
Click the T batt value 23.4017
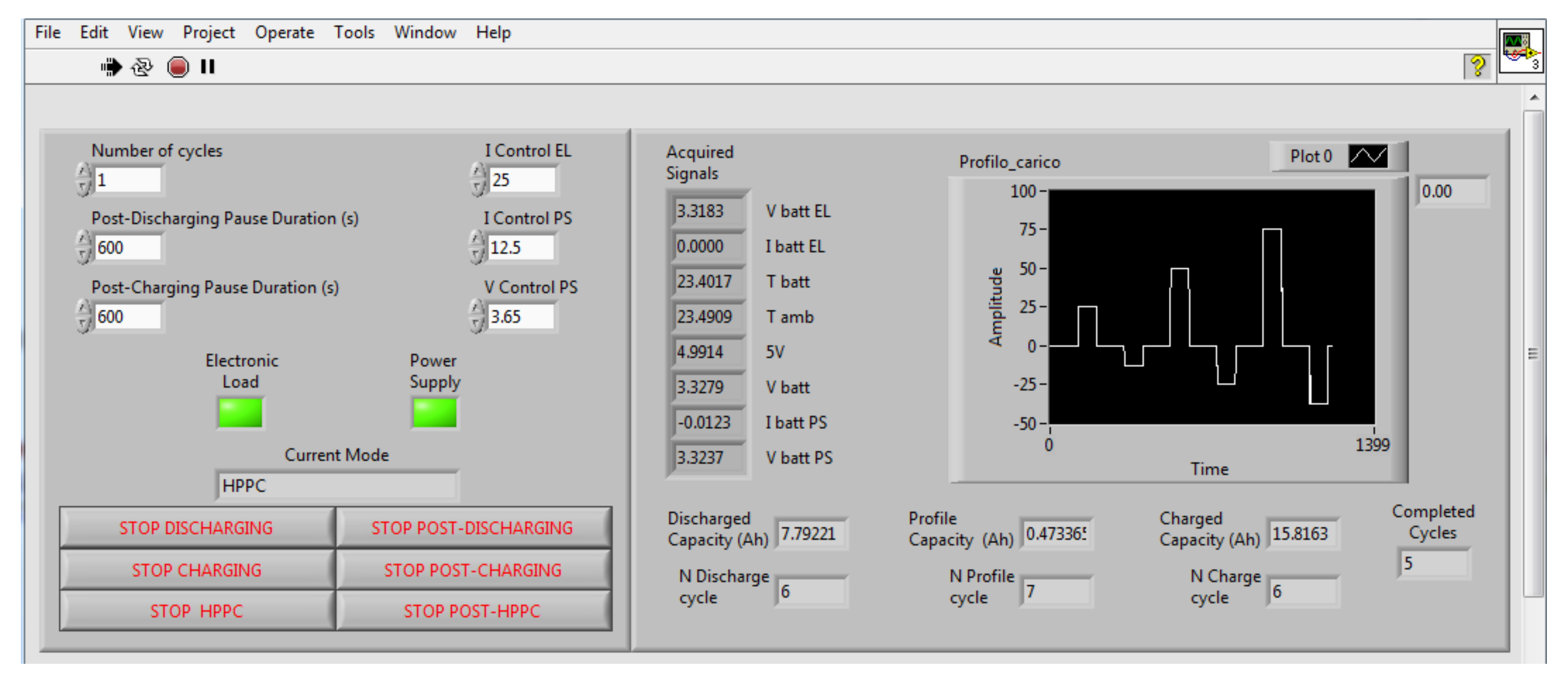pyautogui.click(x=708, y=281)
